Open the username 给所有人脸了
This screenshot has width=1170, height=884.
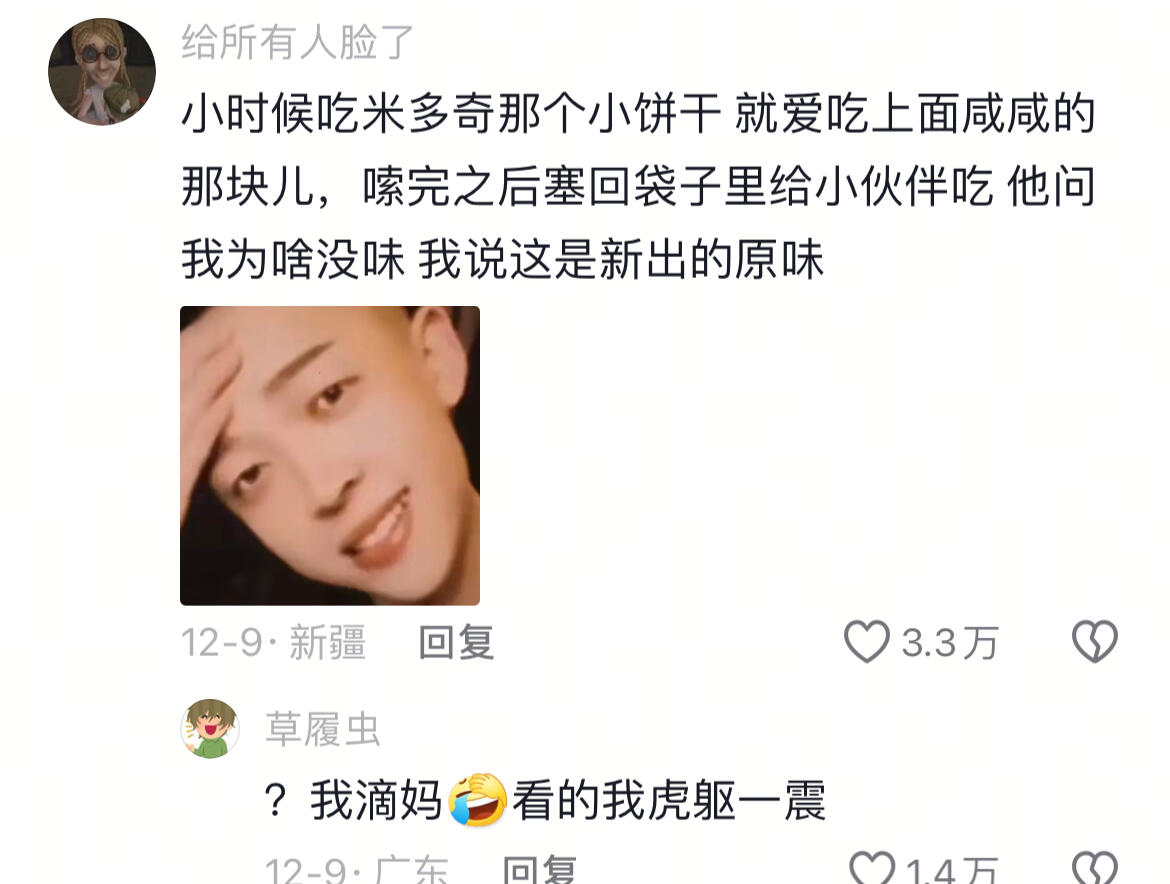tap(298, 42)
